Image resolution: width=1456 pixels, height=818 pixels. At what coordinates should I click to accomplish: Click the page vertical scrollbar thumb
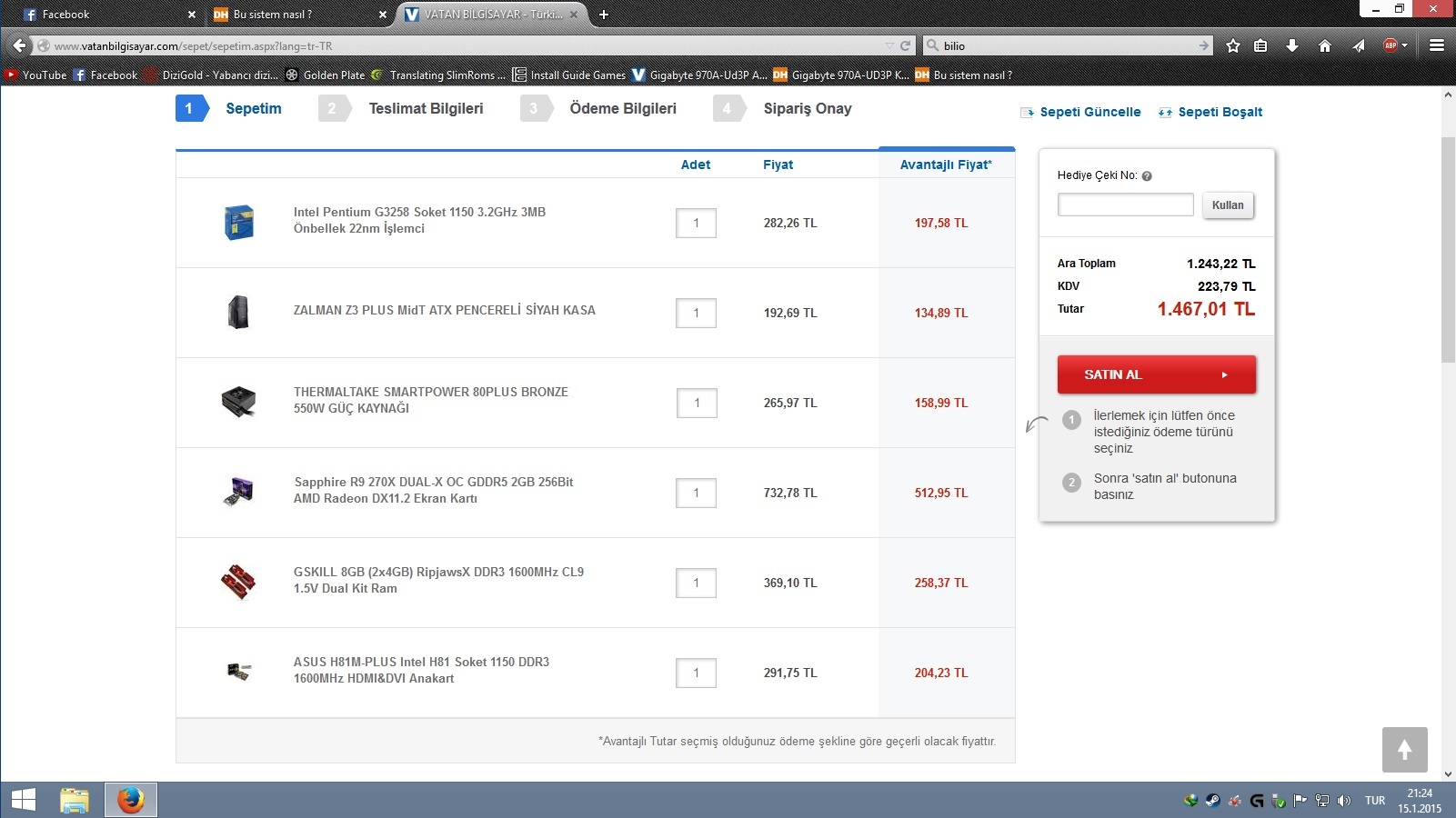(1448, 250)
